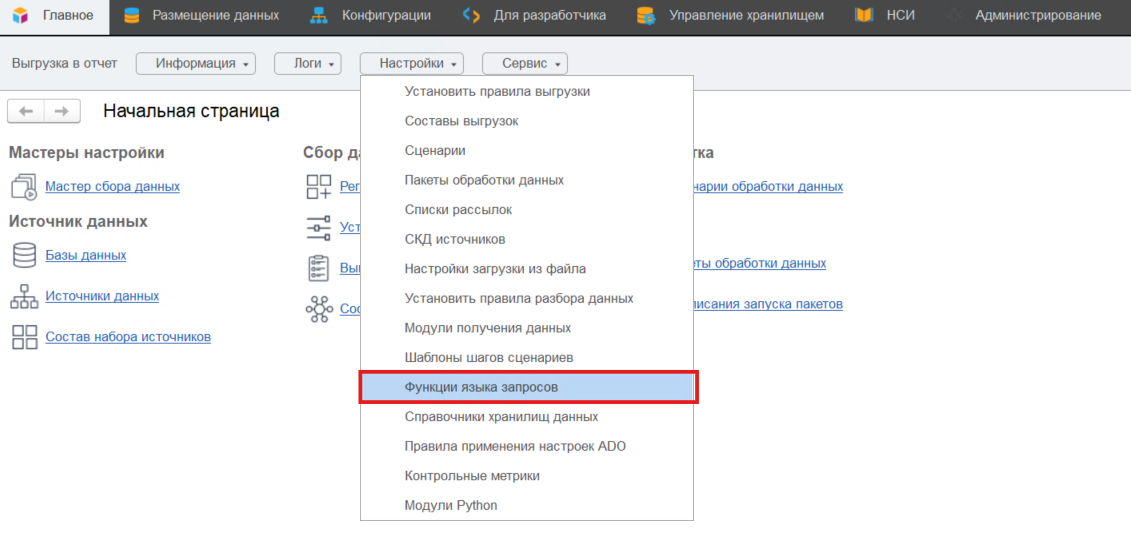Click the Источники данных hierarchy icon

click(23, 297)
